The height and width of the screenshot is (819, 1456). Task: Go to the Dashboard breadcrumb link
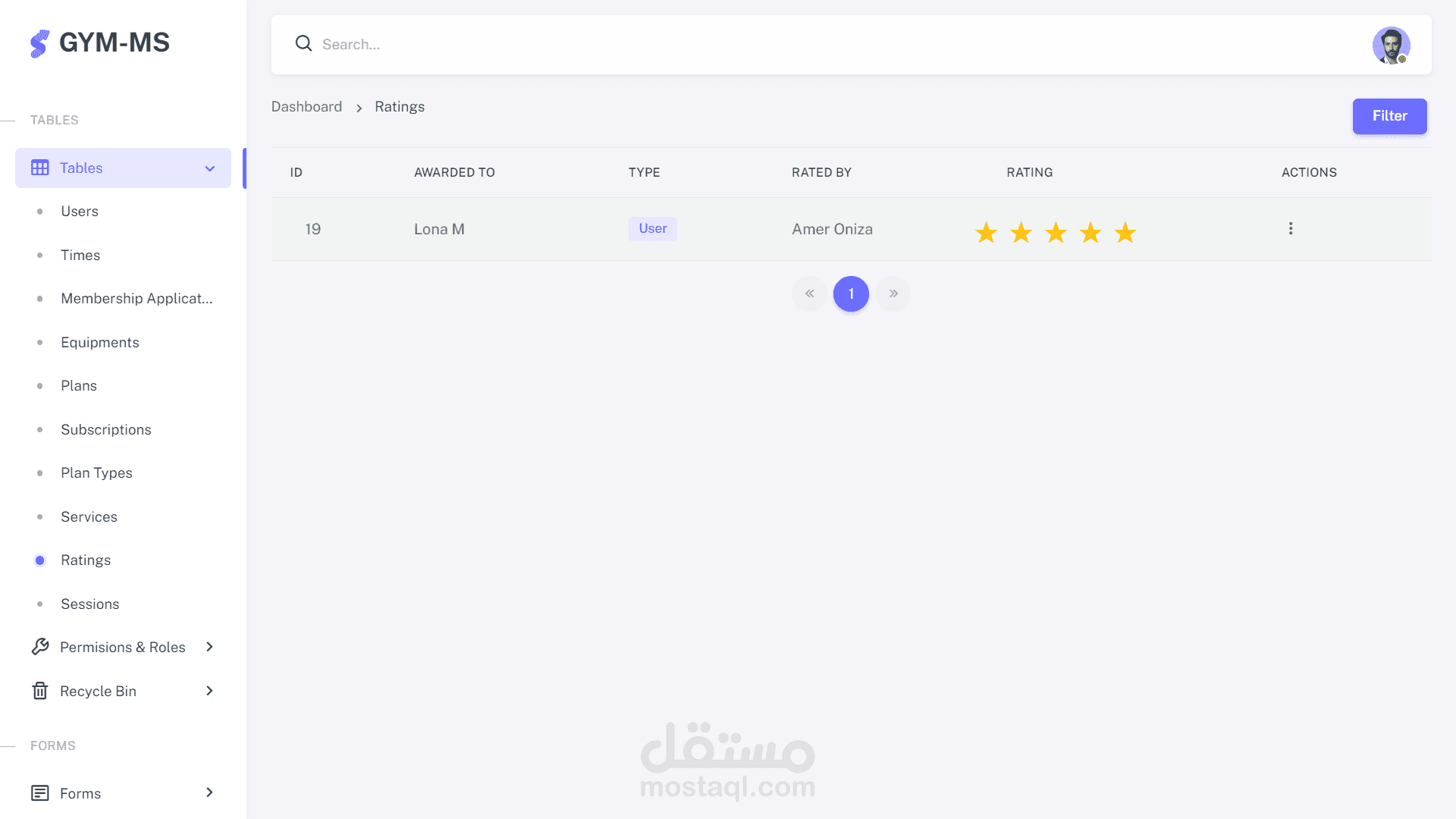(306, 107)
